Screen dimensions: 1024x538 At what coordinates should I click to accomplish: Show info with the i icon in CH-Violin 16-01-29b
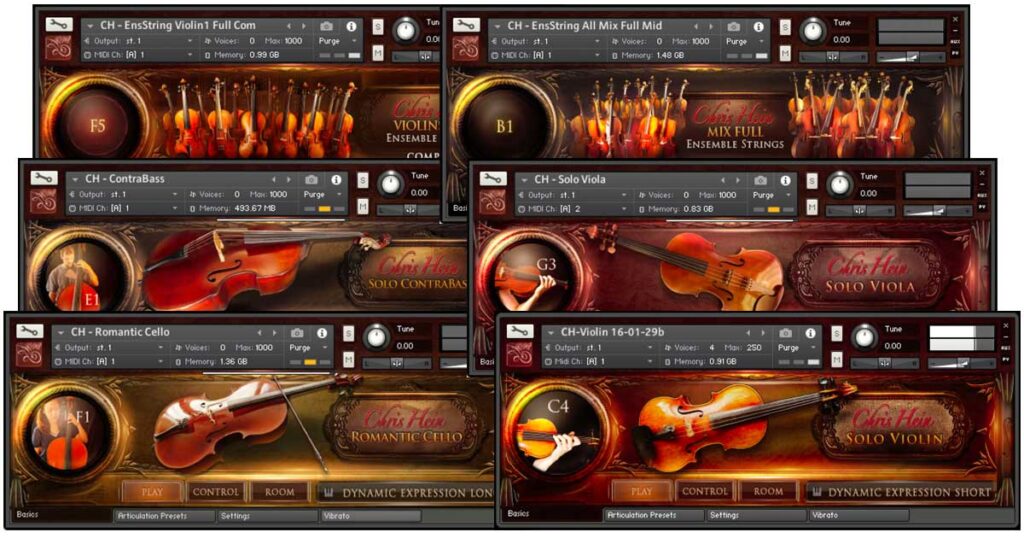tap(810, 332)
